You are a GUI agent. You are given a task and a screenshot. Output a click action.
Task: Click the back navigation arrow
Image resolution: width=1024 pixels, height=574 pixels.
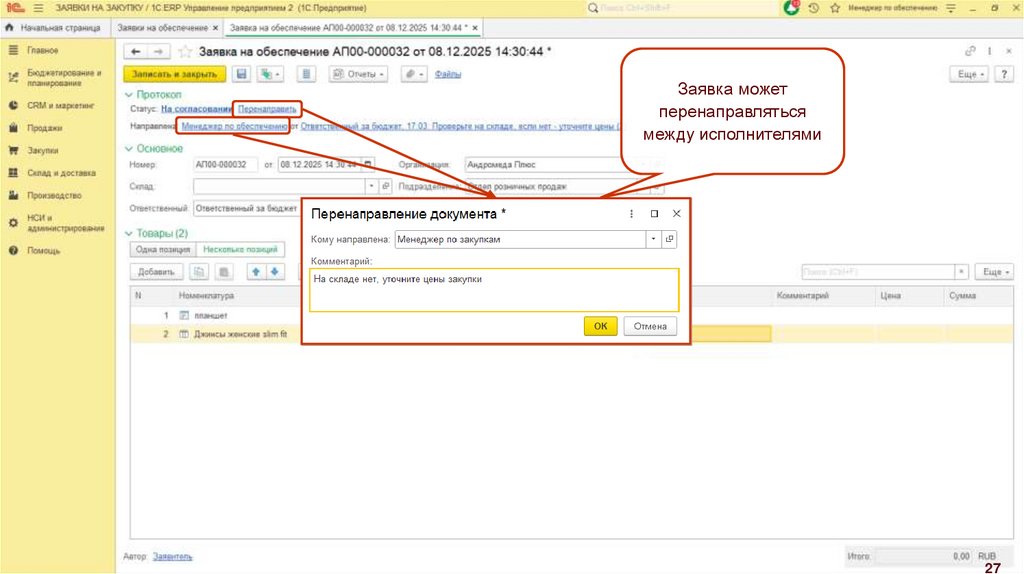pyautogui.click(x=135, y=52)
